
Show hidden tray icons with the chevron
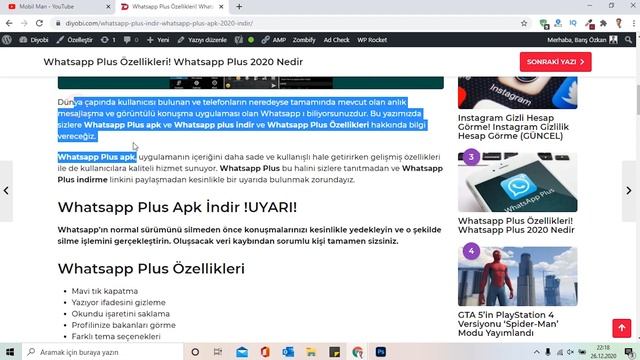click(x=536, y=352)
